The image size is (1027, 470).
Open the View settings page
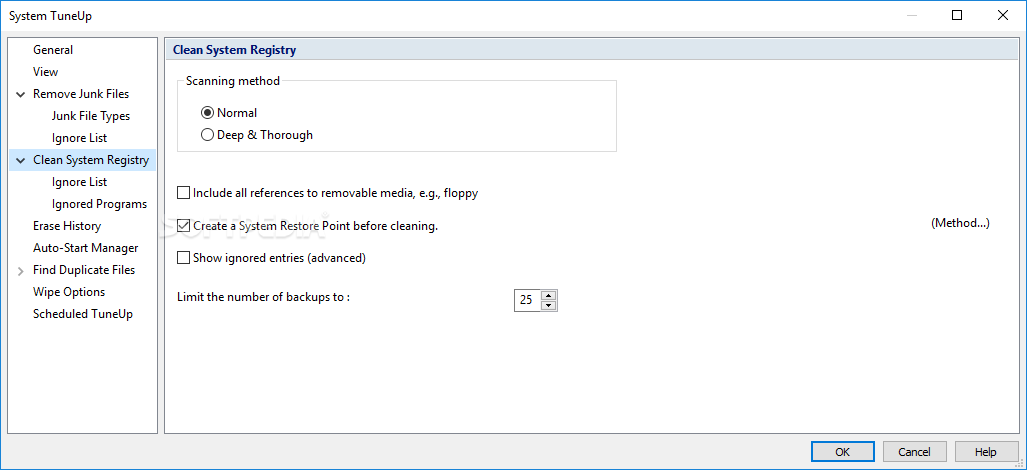[45, 72]
